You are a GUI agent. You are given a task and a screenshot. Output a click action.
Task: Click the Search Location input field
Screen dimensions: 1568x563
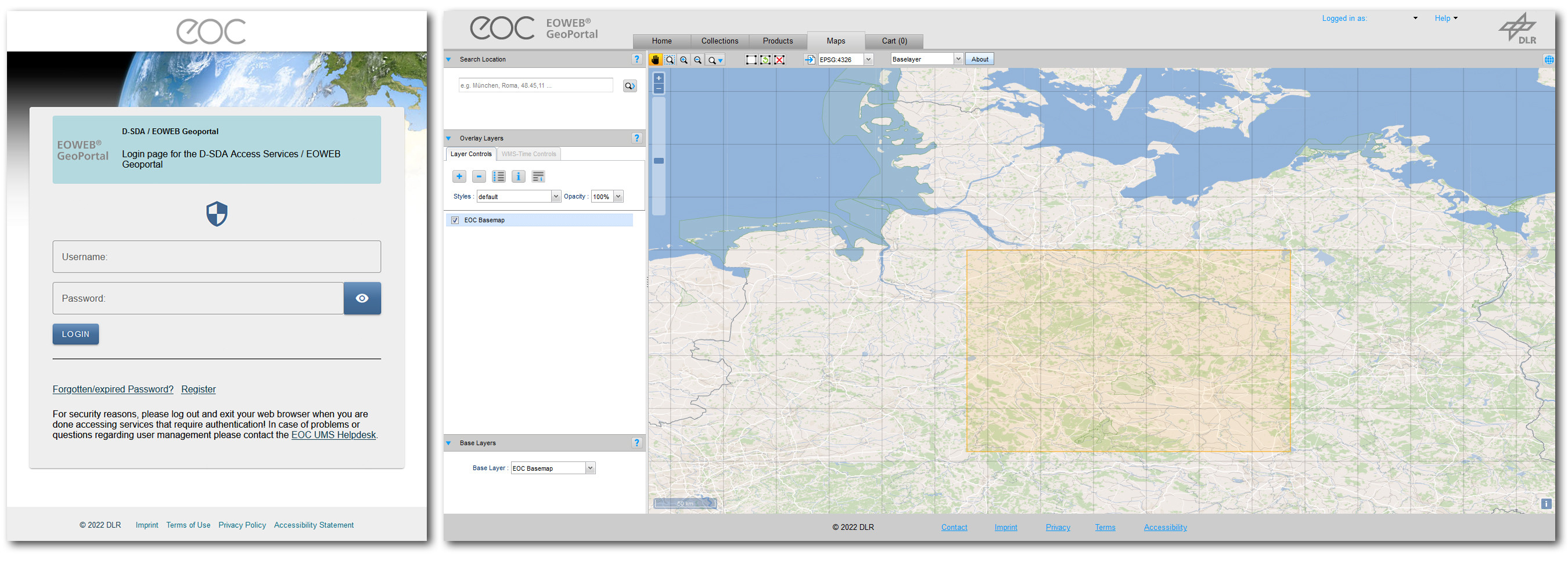(535, 85)
